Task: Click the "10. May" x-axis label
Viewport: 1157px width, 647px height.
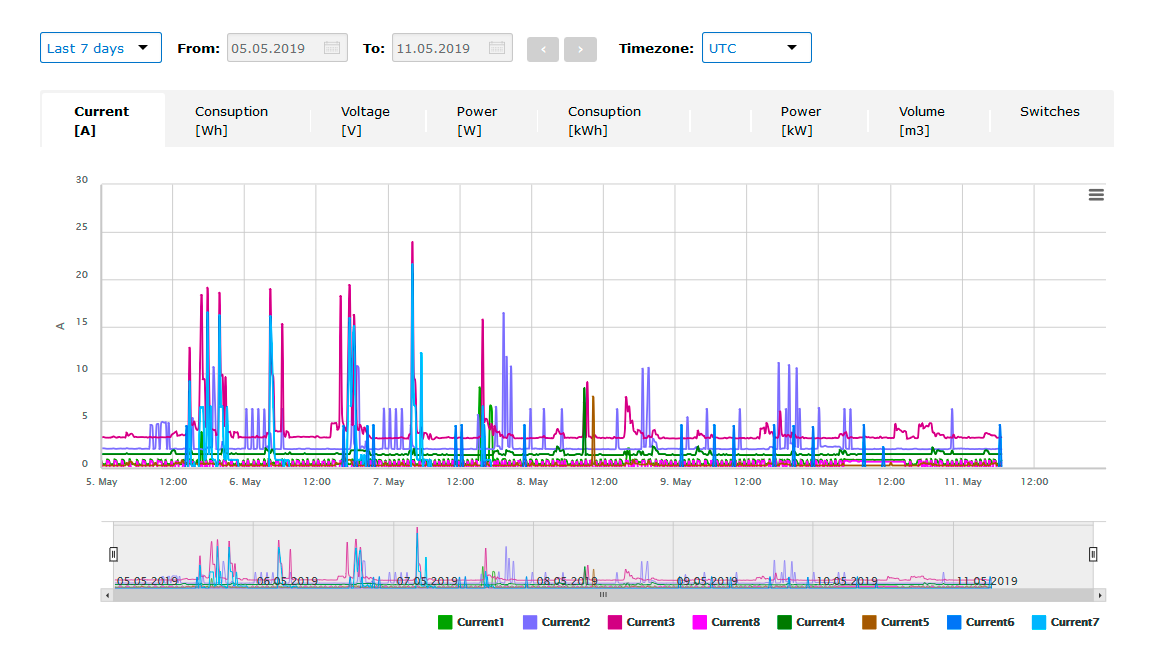Action: click(x=820, y=482)
